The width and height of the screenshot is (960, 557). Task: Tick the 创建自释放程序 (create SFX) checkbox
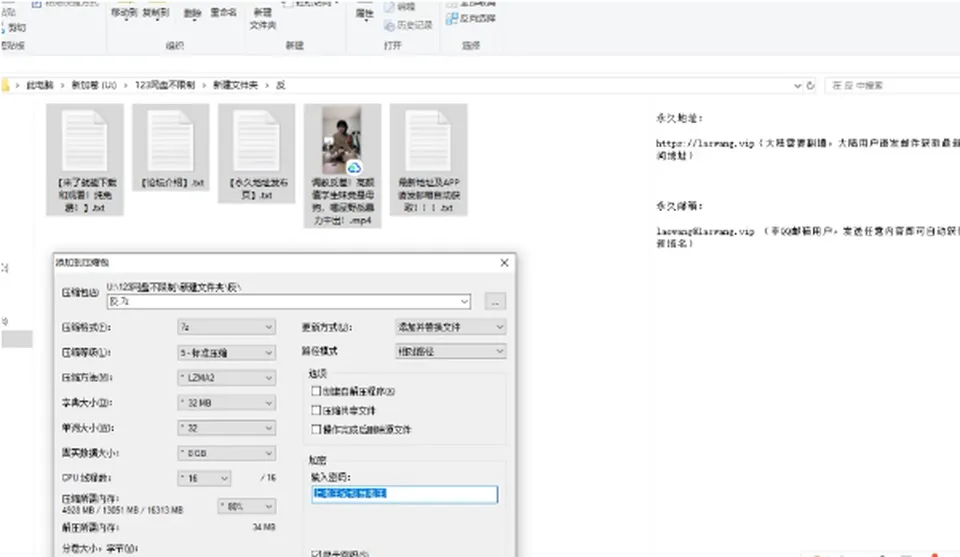pos(316,391)
